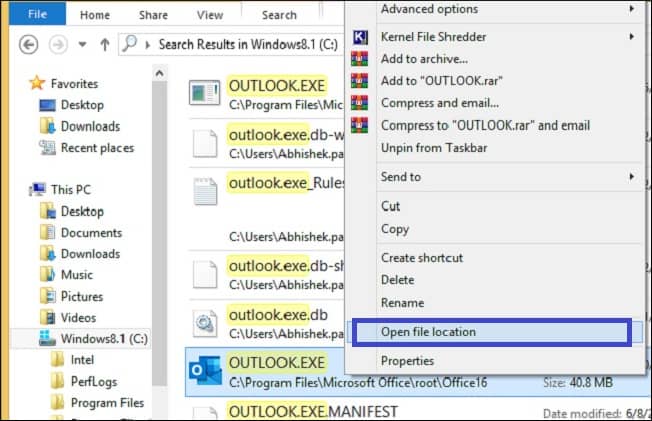Click the This PC computer icon
This screenshot has width=652, height=421.
tap(37, 189)
